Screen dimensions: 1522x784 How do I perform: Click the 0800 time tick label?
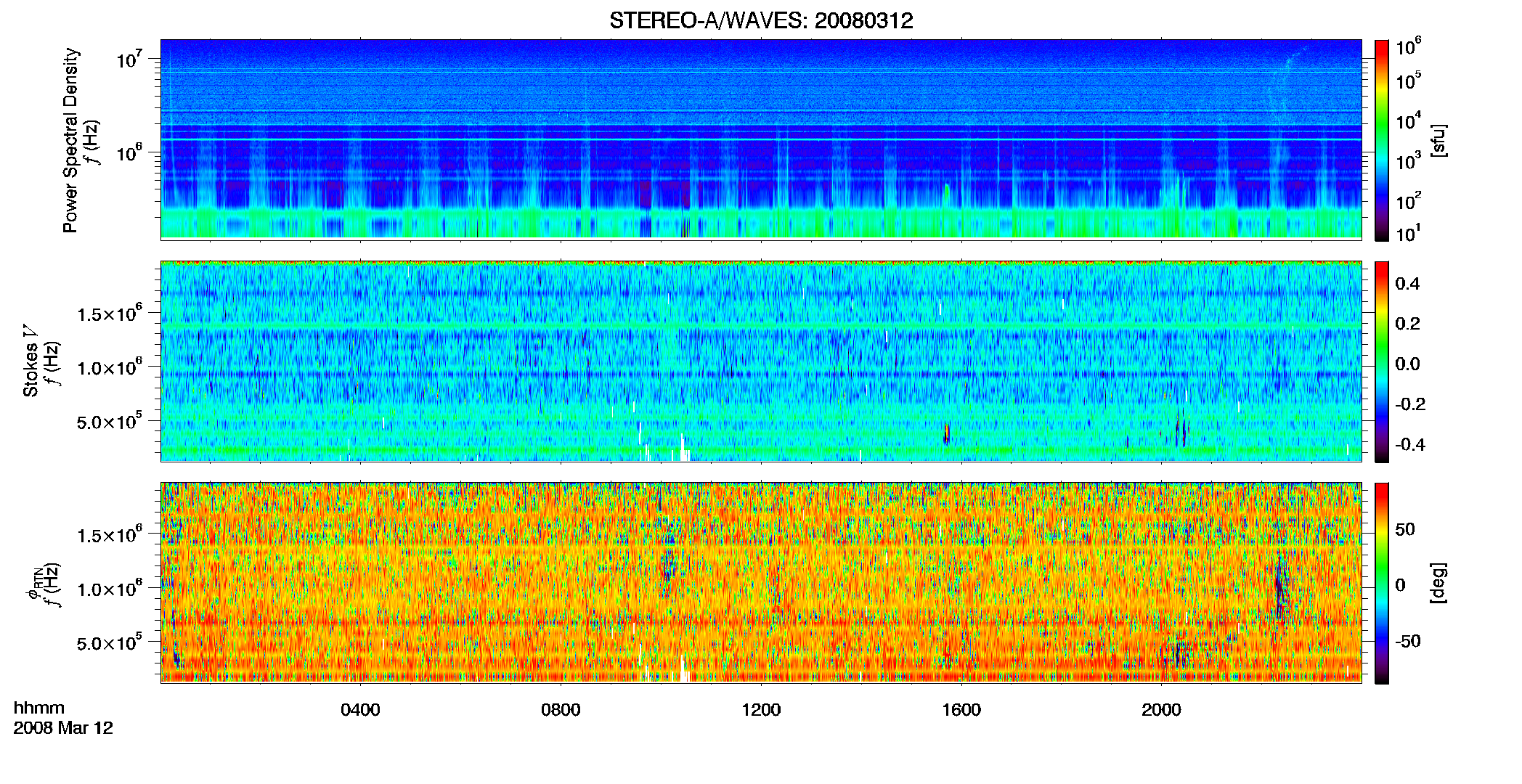(x=561, y=709)
